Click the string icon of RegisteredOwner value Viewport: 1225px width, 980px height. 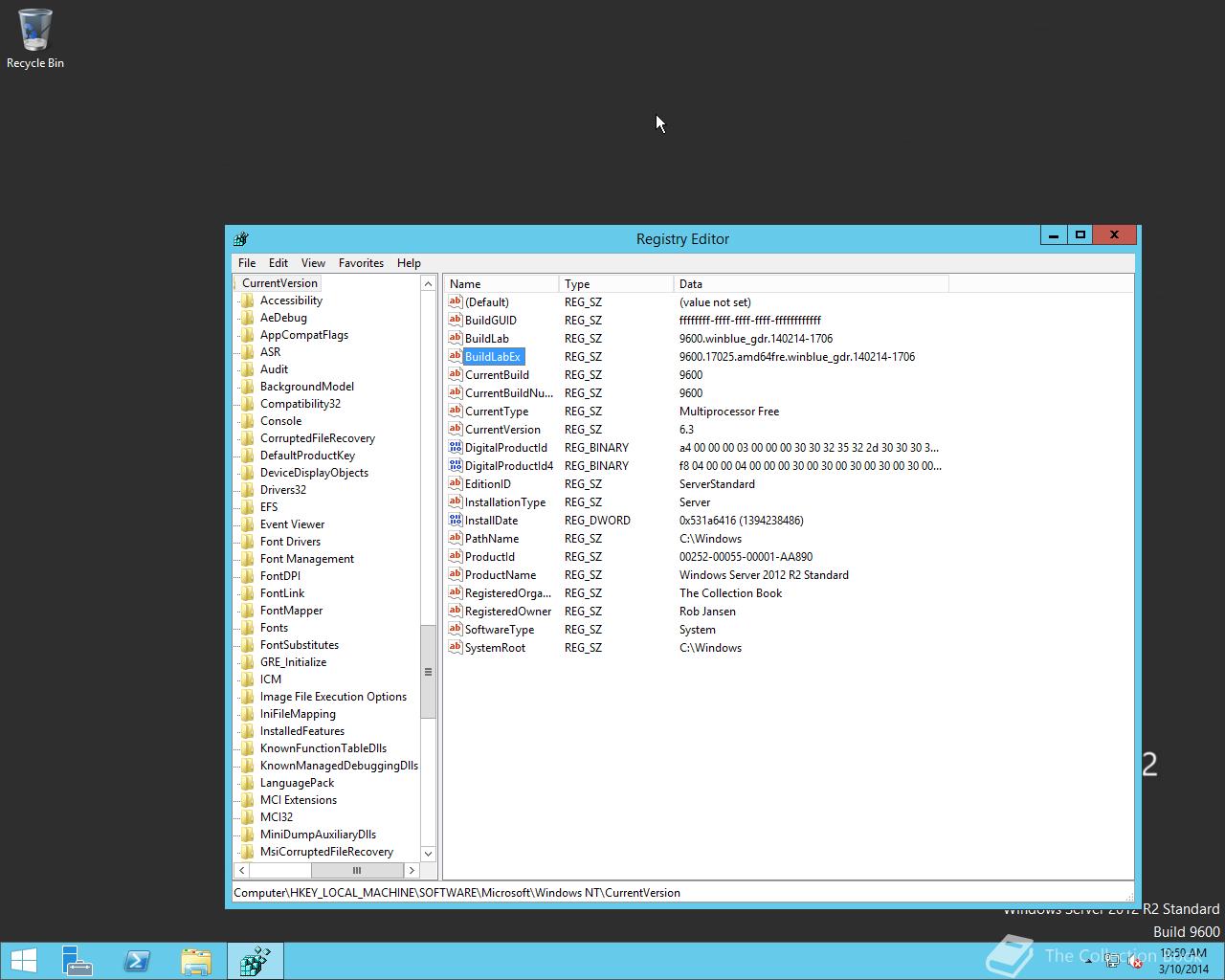pyautogui.click(x=456, y=611)
